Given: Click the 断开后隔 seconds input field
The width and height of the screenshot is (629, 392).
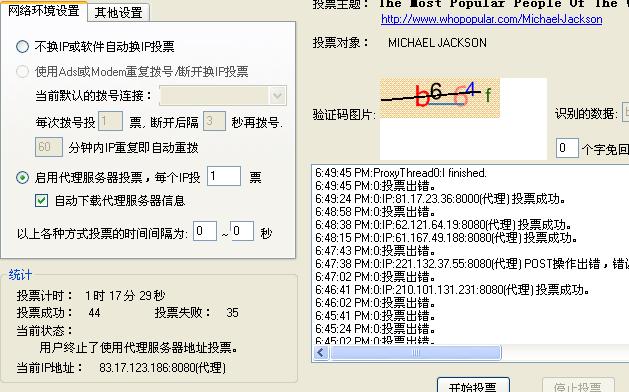Looking at the screenshot, I should point(214,121).
